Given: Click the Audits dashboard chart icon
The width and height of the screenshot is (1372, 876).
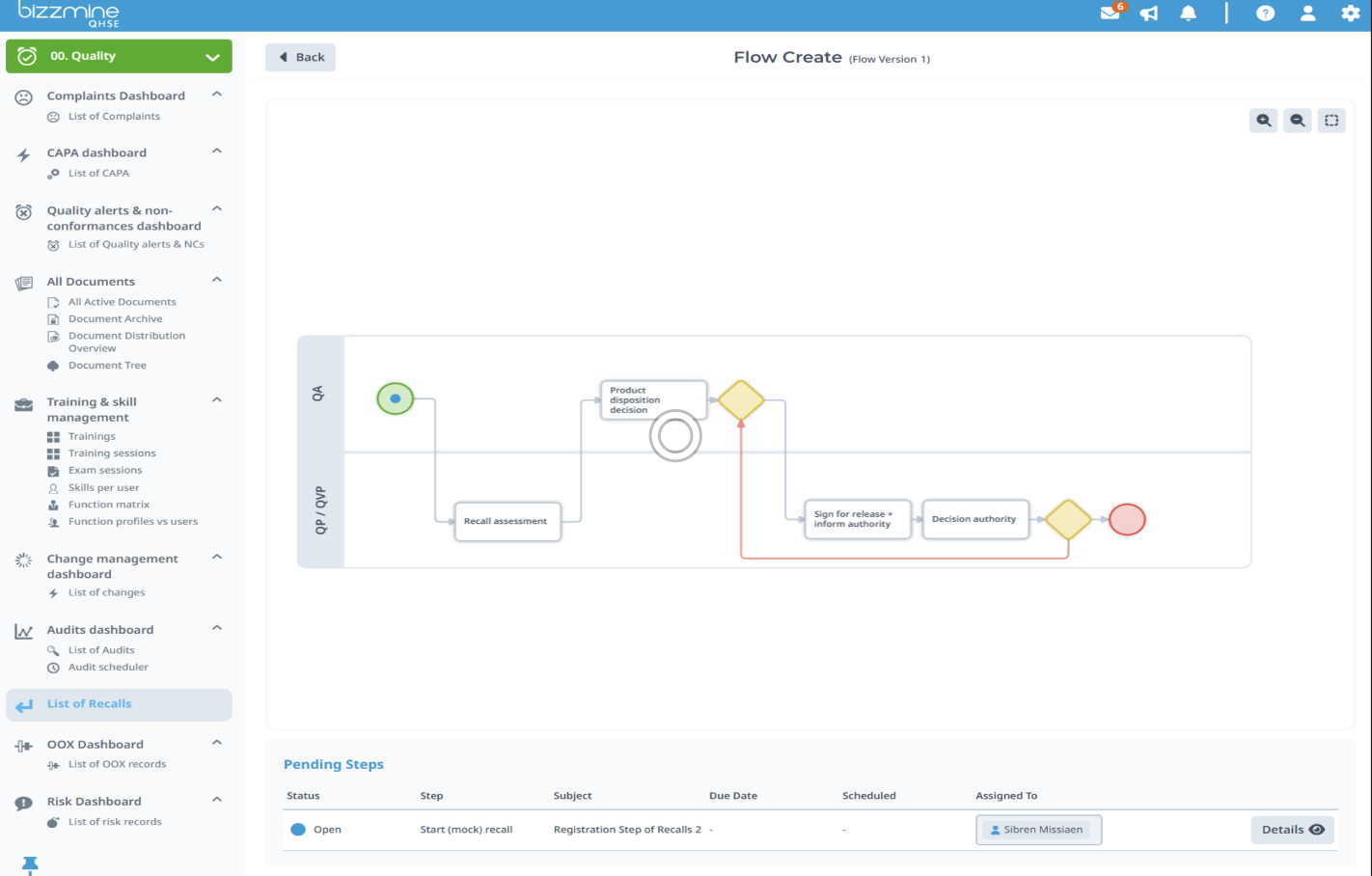Looking at the screenshot, I should click(x=24, y=632).
